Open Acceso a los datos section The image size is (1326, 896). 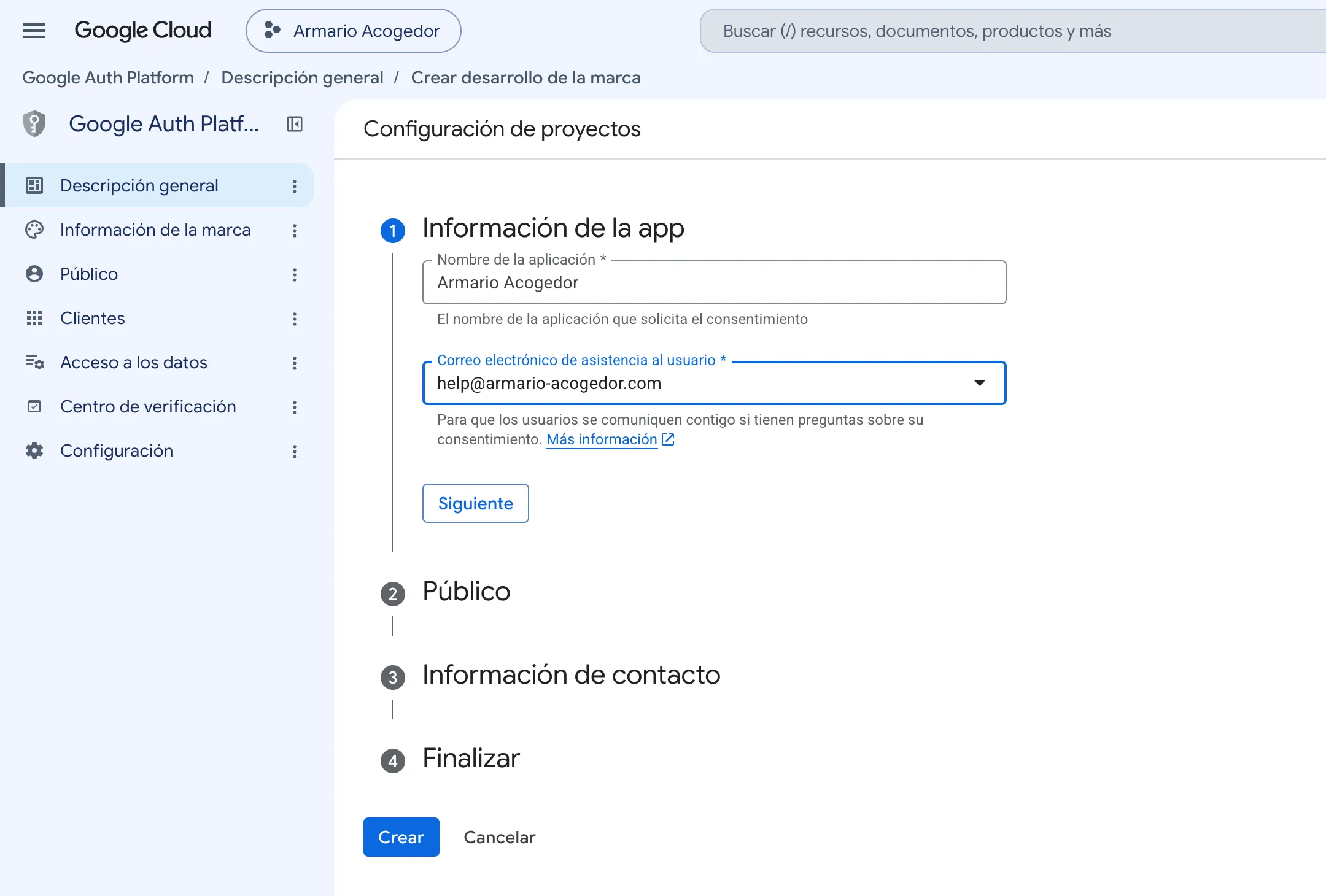tap(134, 362)
